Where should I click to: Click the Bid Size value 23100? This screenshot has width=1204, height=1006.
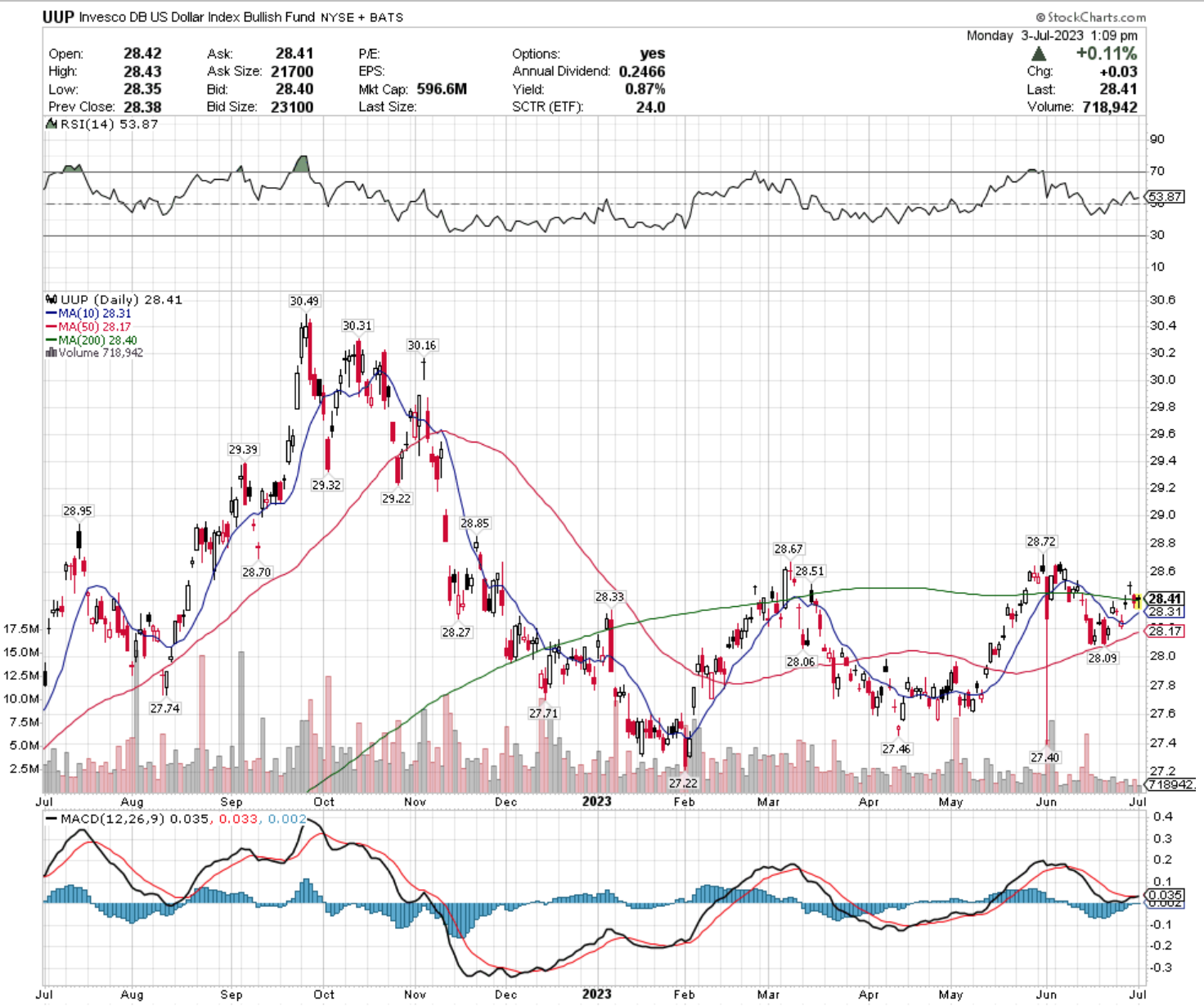point(292,107)
